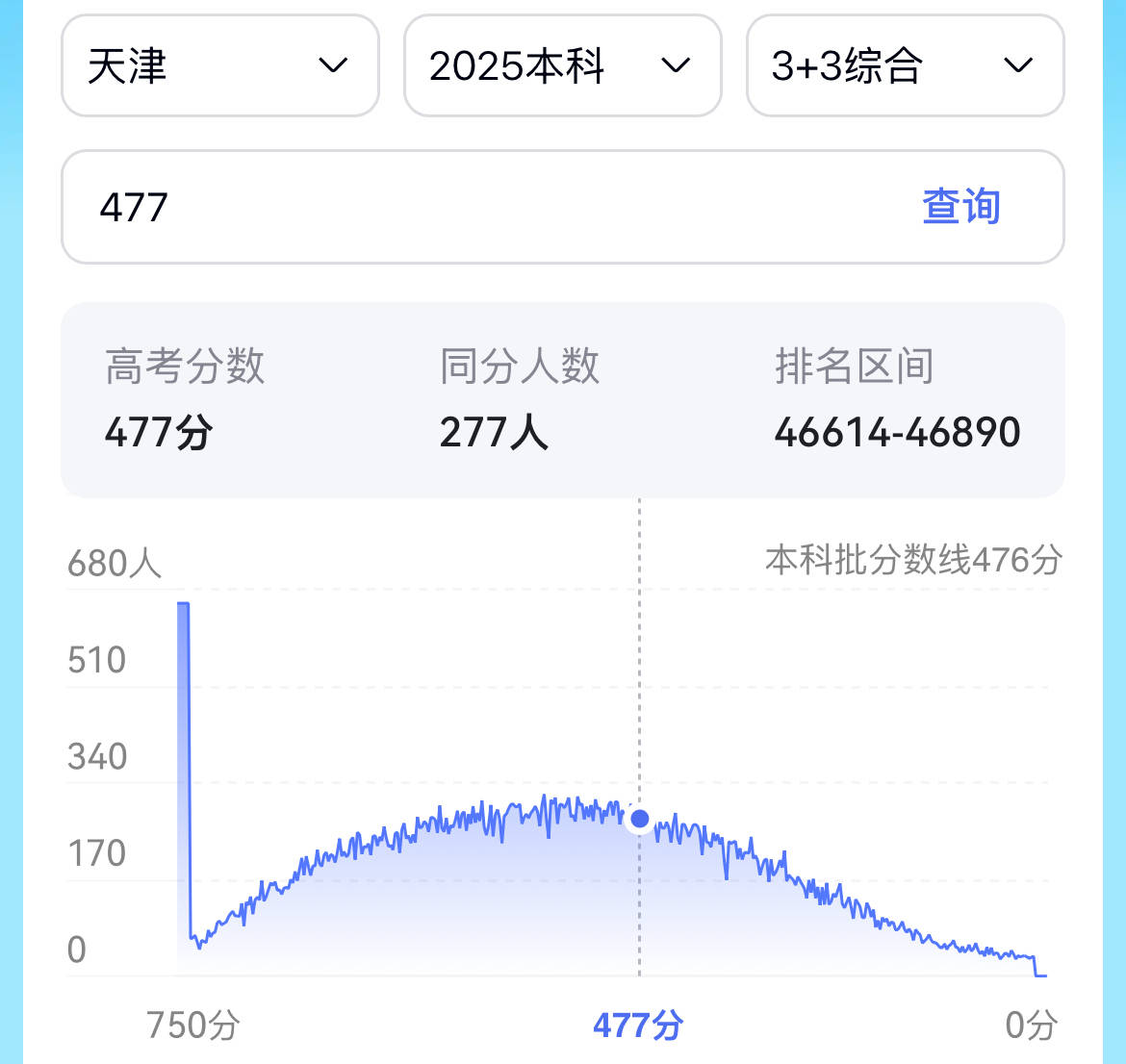The width and height of the screenshot is (1126, 1064).
Task: Click the 查询 search button
Action: pos(960,207)
